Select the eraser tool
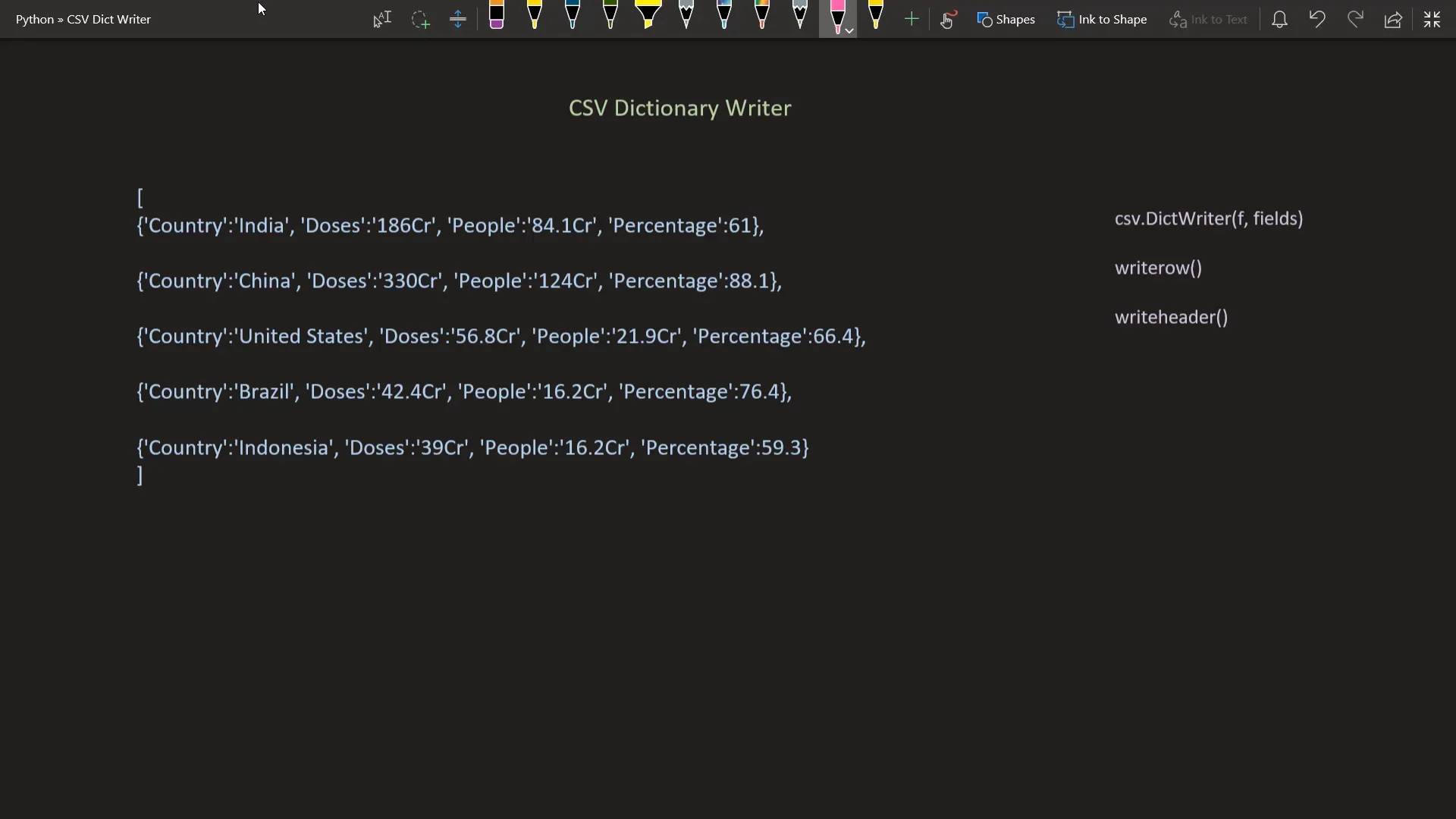Image resolution: width=1456 pixels, height=819 pixels. [x=497, y=17]
